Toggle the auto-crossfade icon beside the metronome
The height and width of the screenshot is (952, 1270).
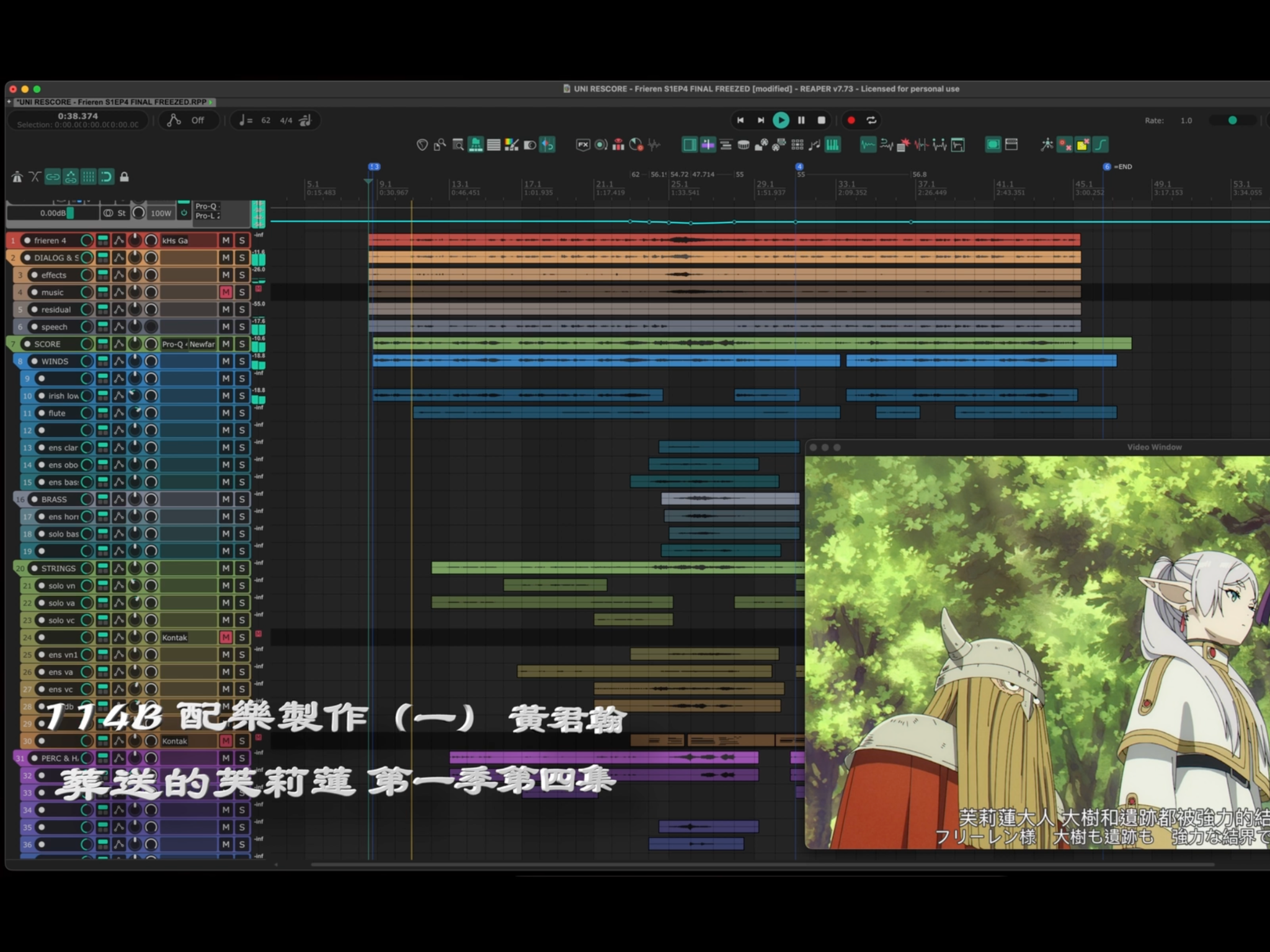(35, 177)
